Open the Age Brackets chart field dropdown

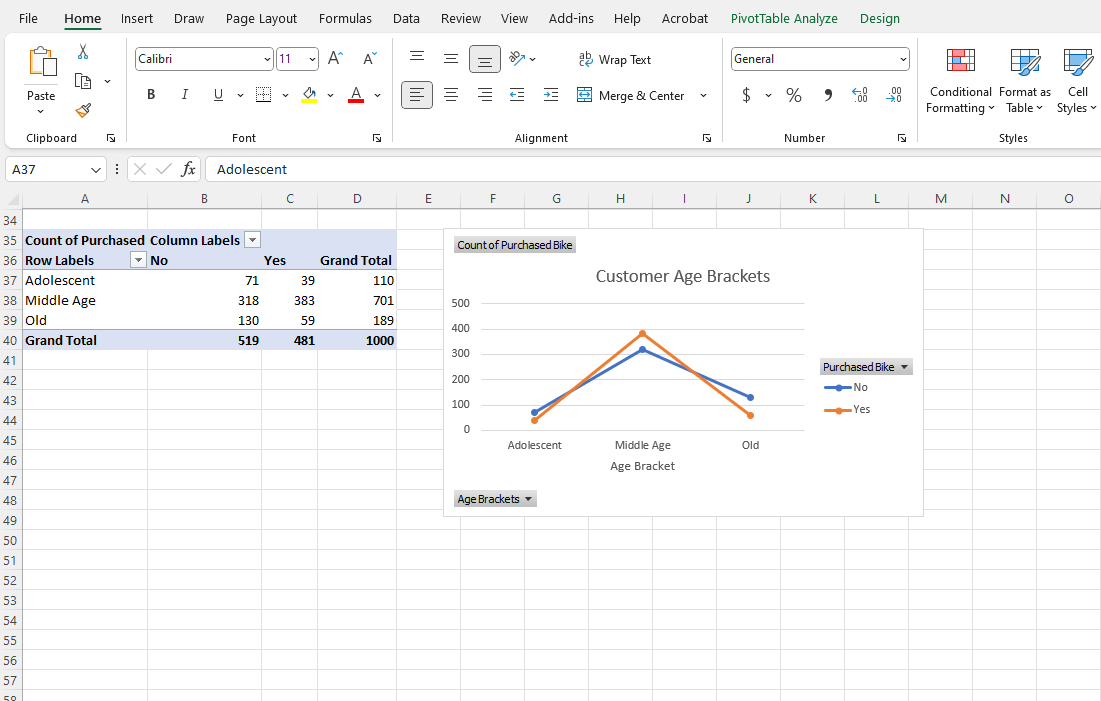(530, 498)
